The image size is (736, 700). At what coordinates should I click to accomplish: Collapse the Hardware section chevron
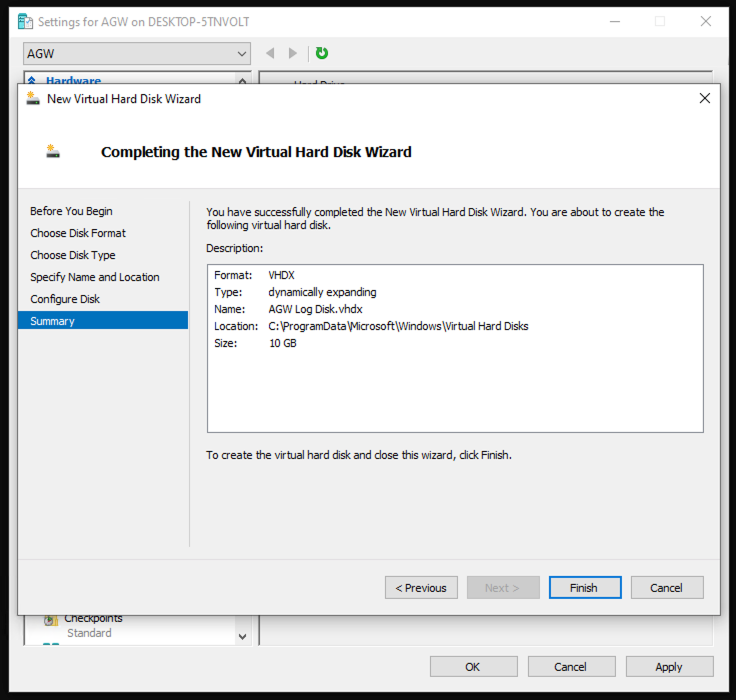point(242,81)
